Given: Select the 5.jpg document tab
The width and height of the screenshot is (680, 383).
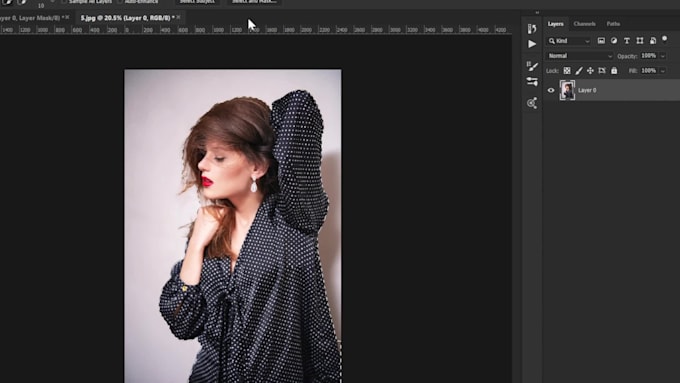Looking at the screenshot, I should click(x=128, y=18).
